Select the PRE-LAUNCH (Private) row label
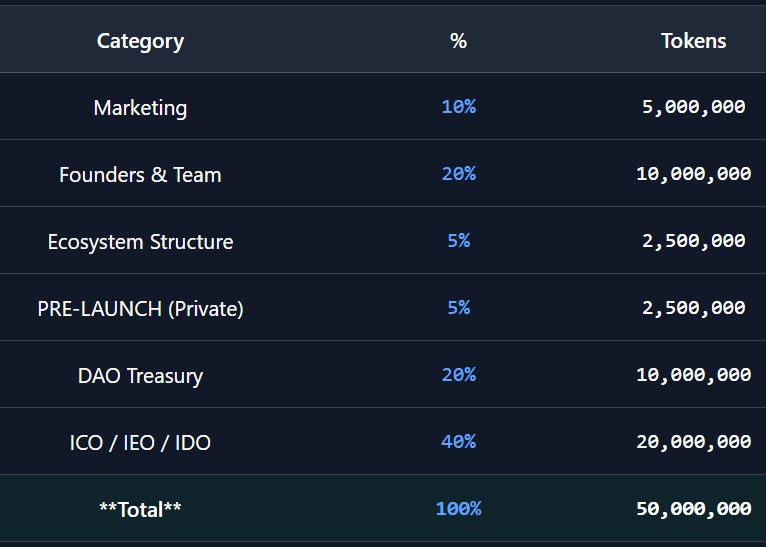 (x=140, y=308)
